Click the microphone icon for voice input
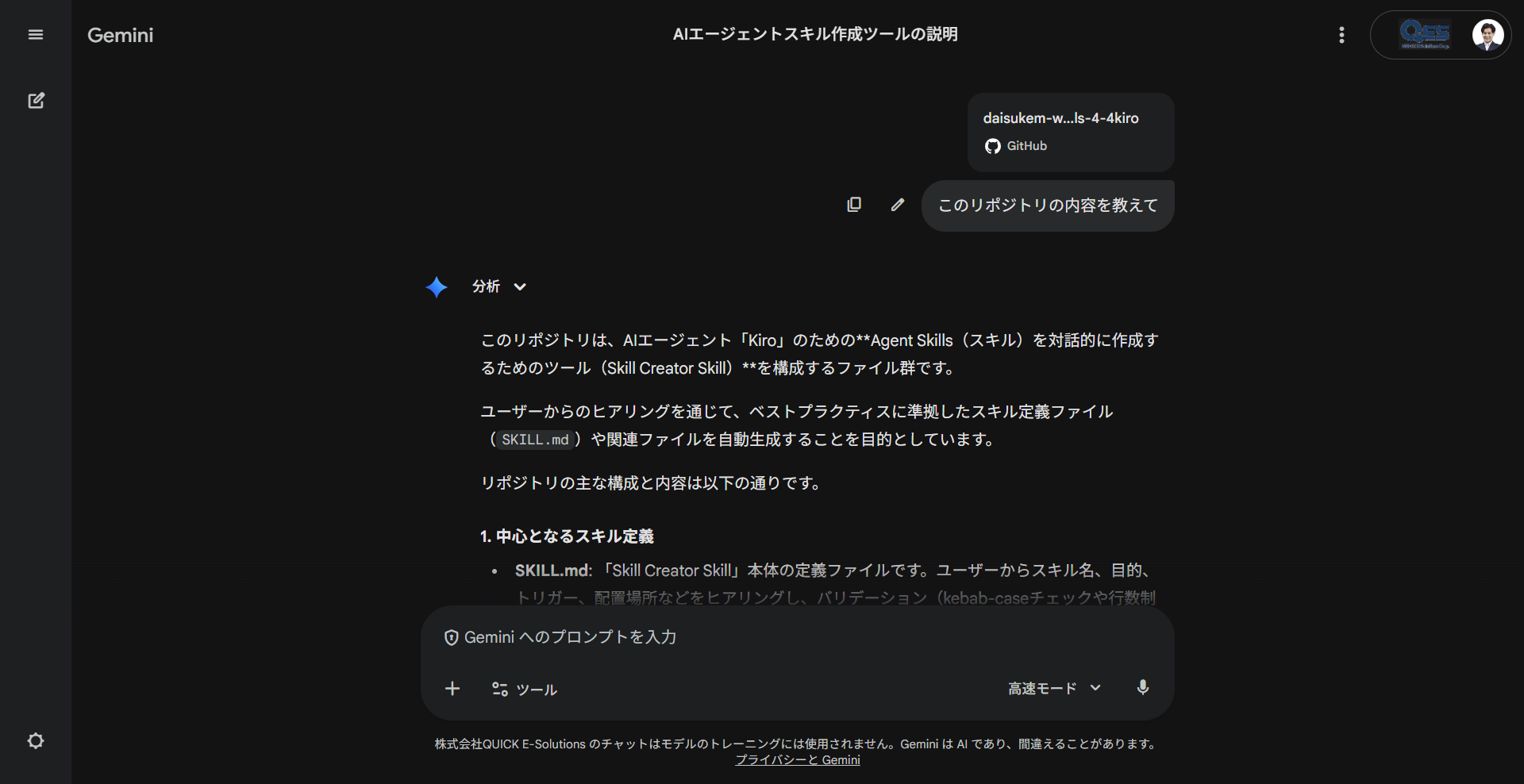 [1143, 688]
